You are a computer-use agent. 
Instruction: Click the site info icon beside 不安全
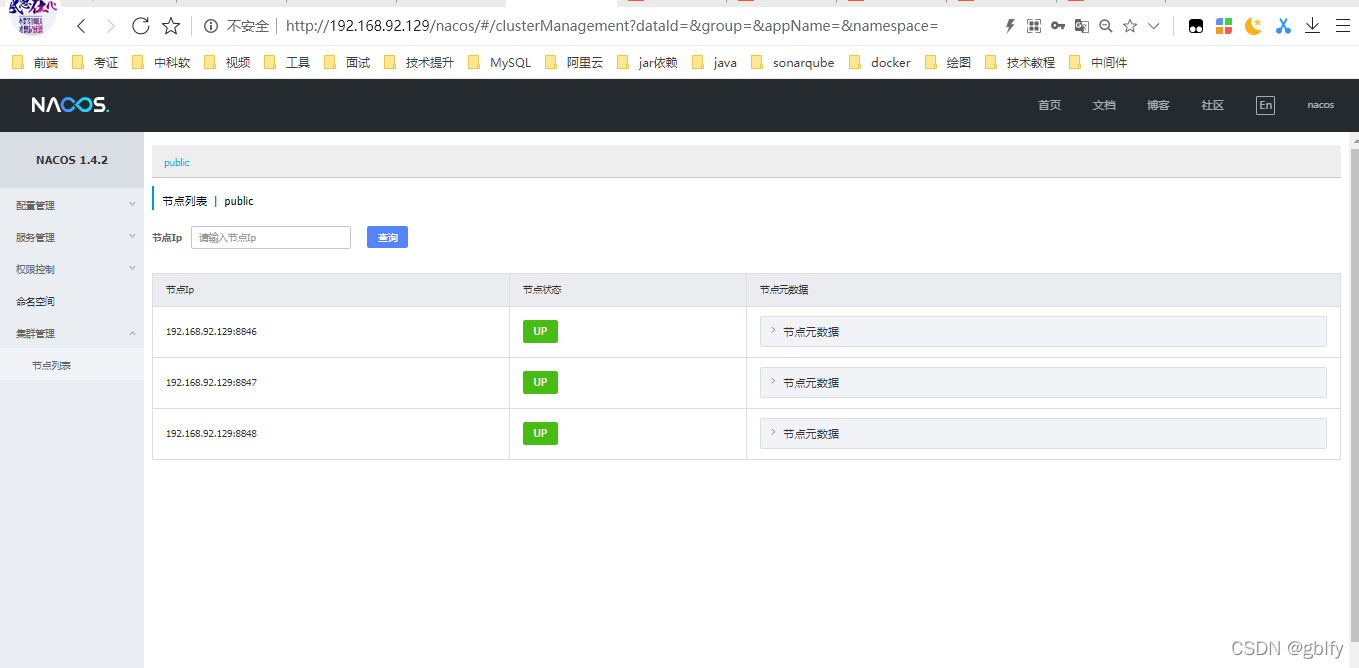(211, 26)
